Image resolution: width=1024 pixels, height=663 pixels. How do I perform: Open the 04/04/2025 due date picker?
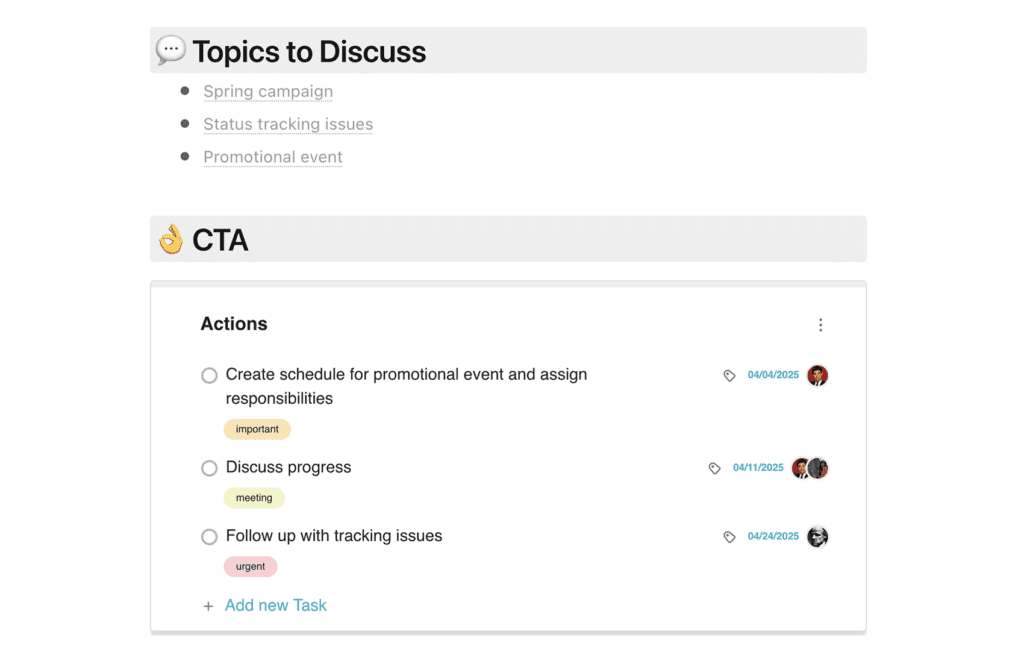(x=773, y=376)
